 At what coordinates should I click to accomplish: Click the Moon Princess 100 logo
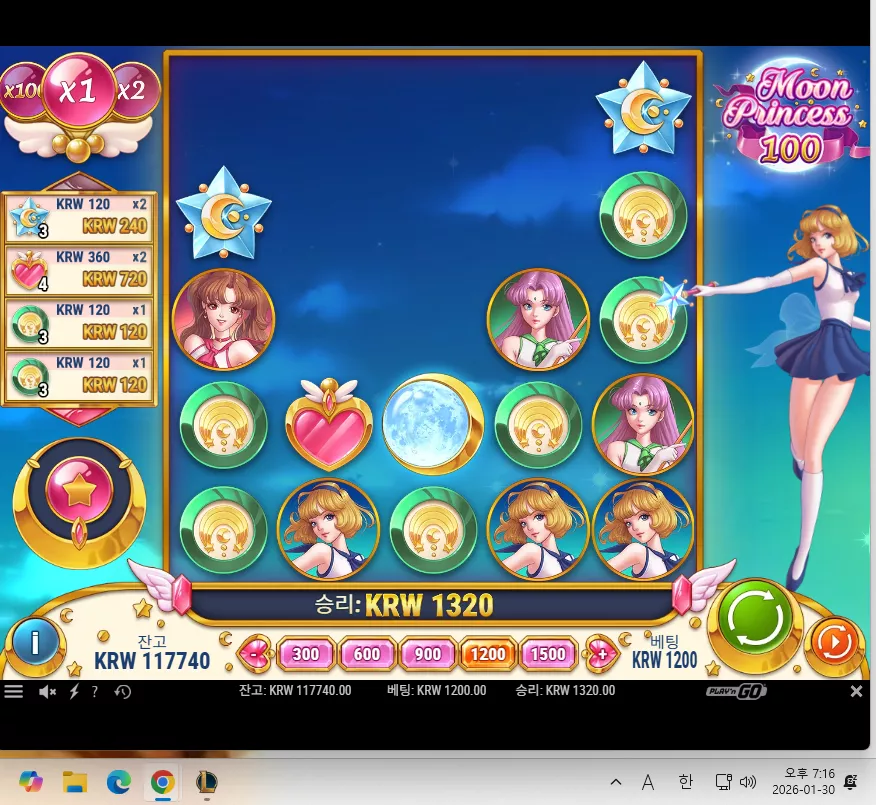tap(791, 115)
